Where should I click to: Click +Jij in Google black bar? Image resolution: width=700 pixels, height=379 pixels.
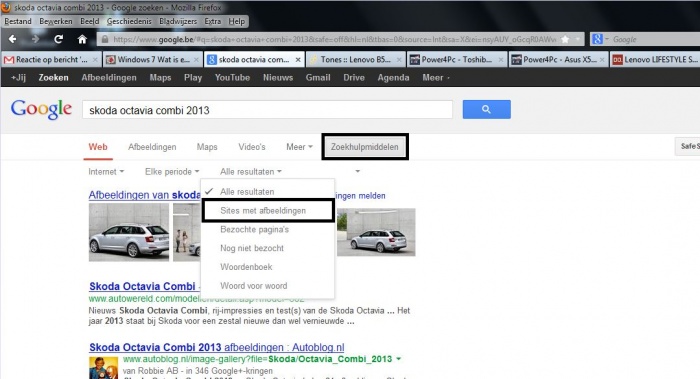(18, 78)
